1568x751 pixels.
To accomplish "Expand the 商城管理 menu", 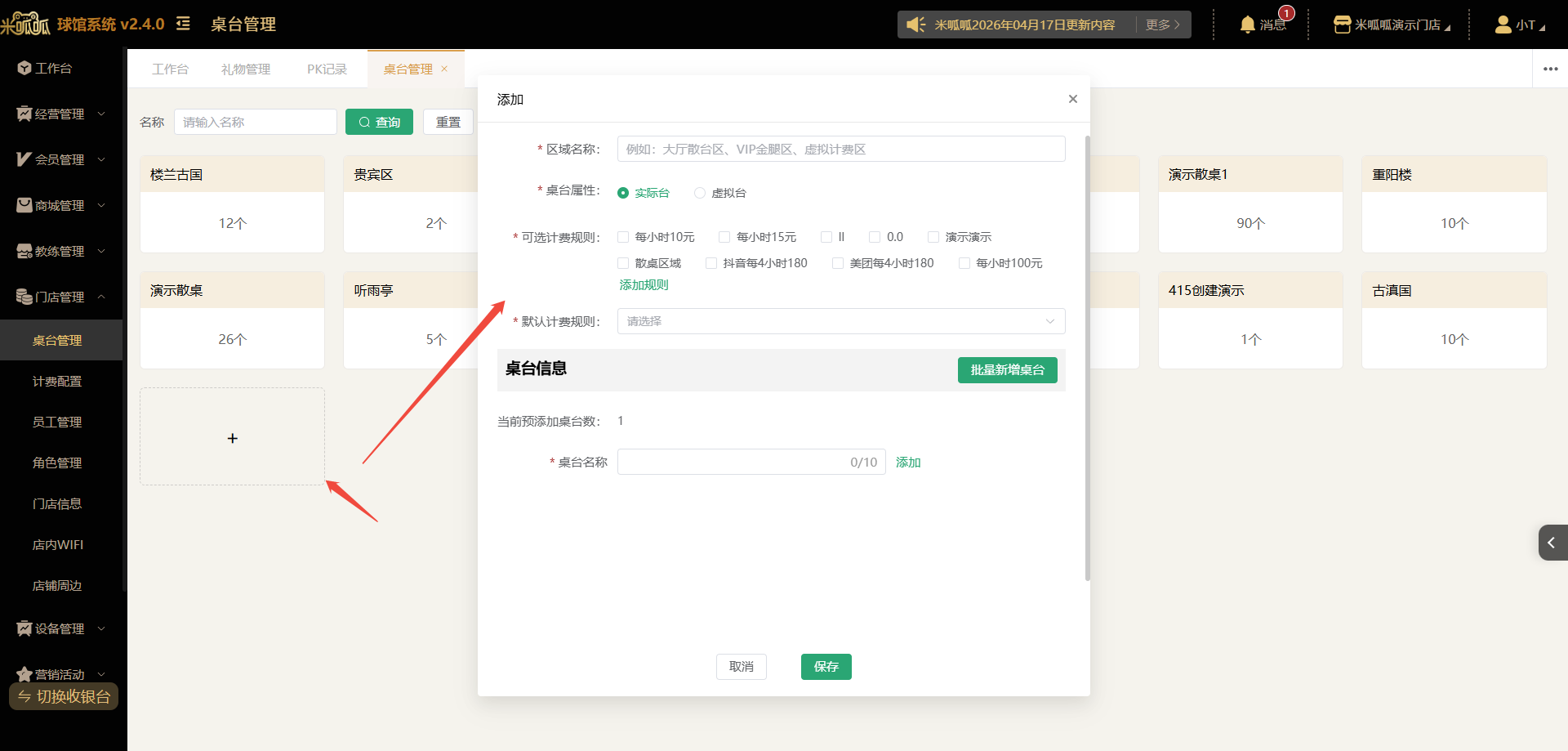I will pyautogui.click(x=101, y=205).
